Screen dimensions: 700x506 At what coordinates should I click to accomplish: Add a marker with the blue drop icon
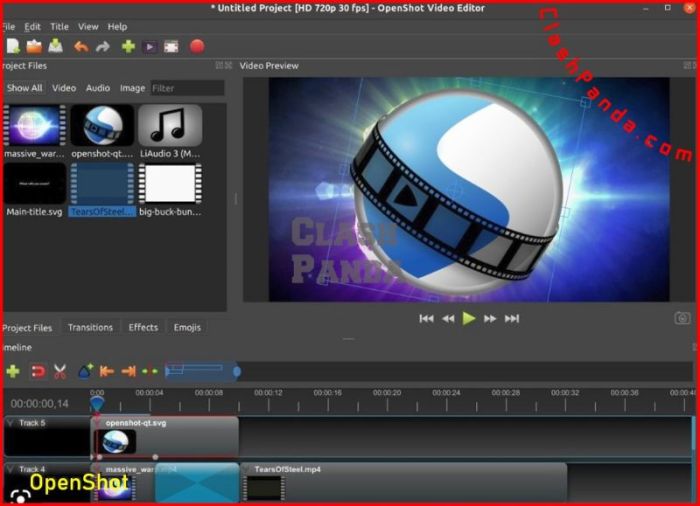85,371
